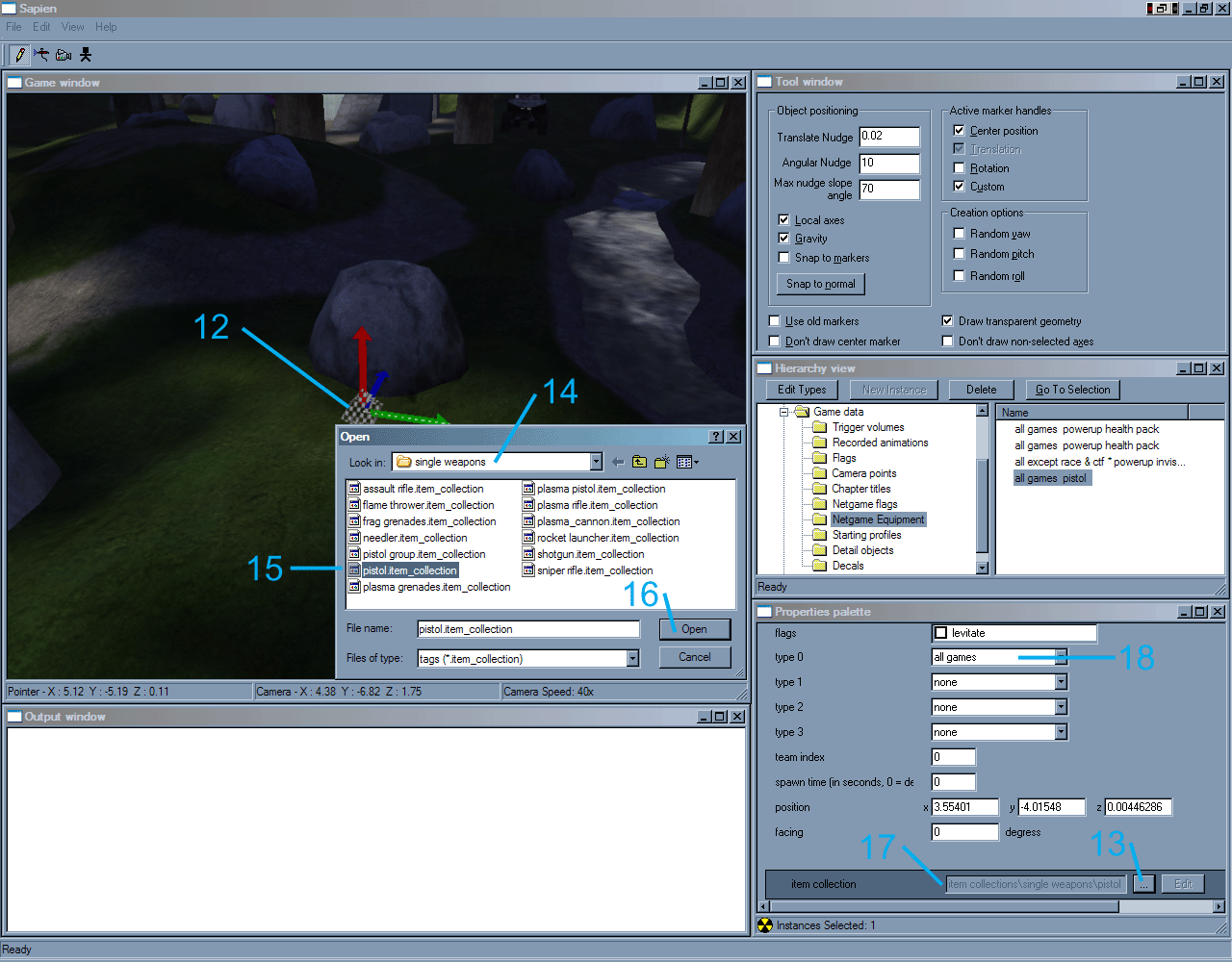Click the stick figure icon in toolbar
The width and height of the screenshot is (1232, 962).
click(86, 55)
